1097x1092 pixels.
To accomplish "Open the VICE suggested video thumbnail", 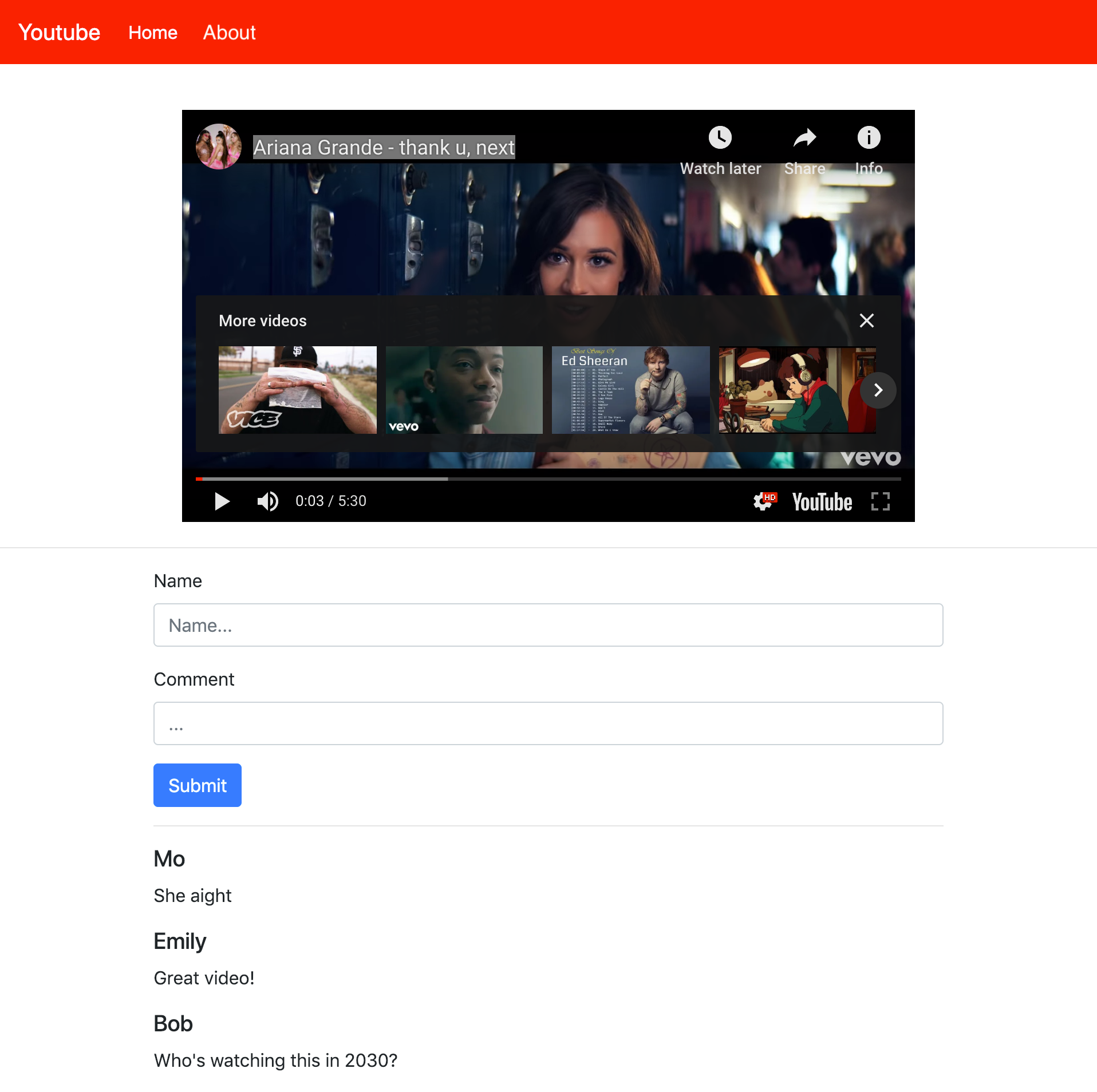I will tap(297, 390).
